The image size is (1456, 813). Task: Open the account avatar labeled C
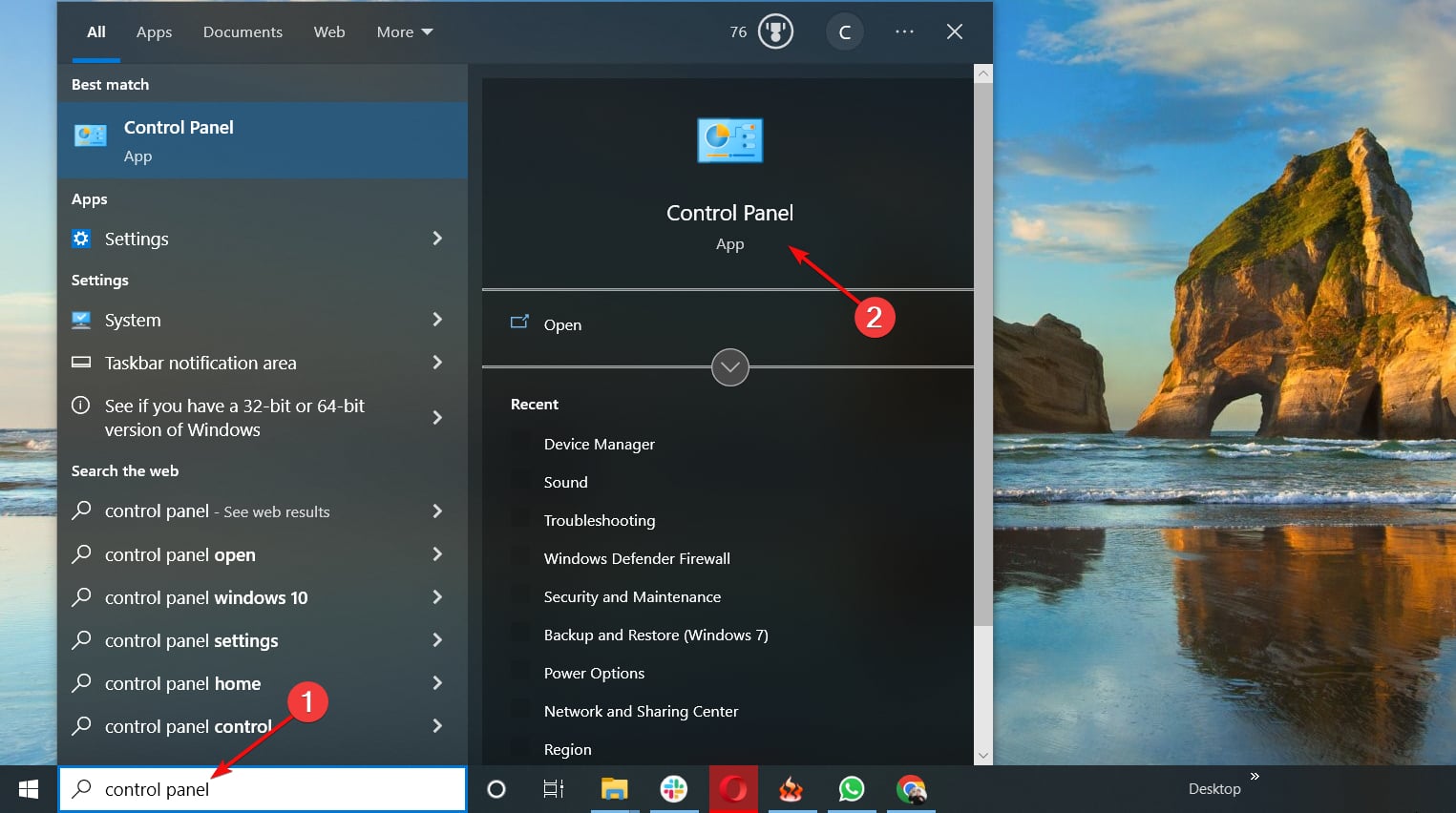point(844,32)
